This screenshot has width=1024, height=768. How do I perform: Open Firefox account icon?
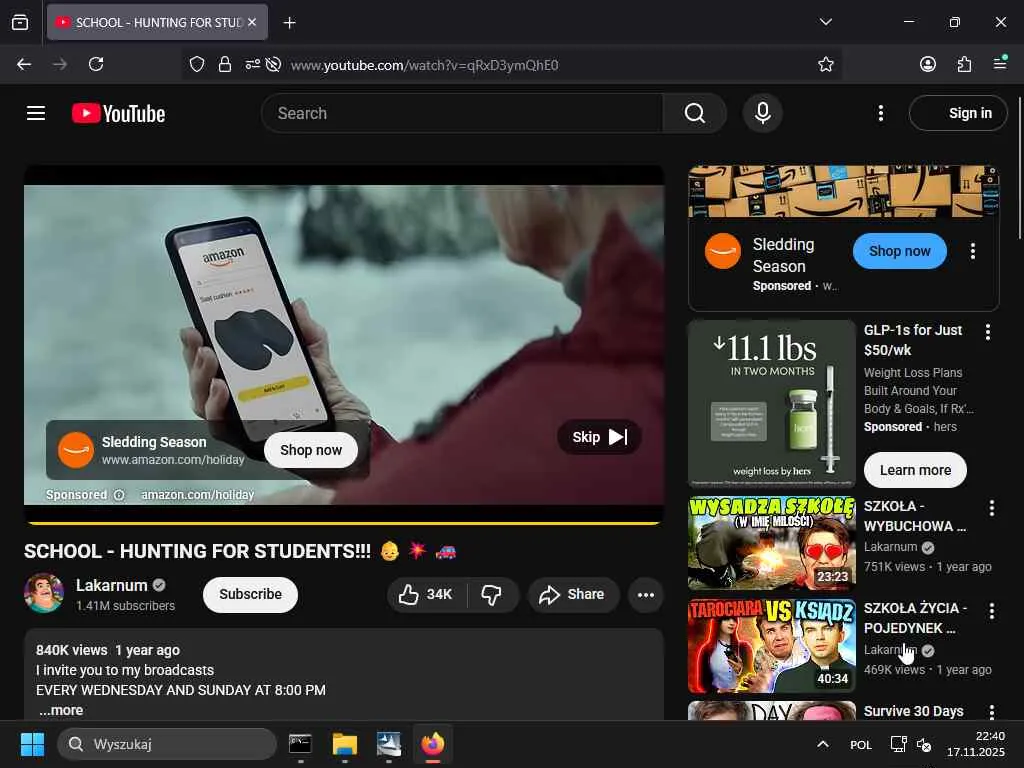[927, 64]
